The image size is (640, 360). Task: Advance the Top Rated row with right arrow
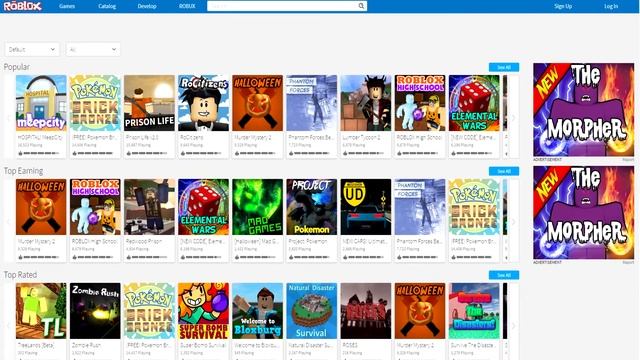(513, 325)
